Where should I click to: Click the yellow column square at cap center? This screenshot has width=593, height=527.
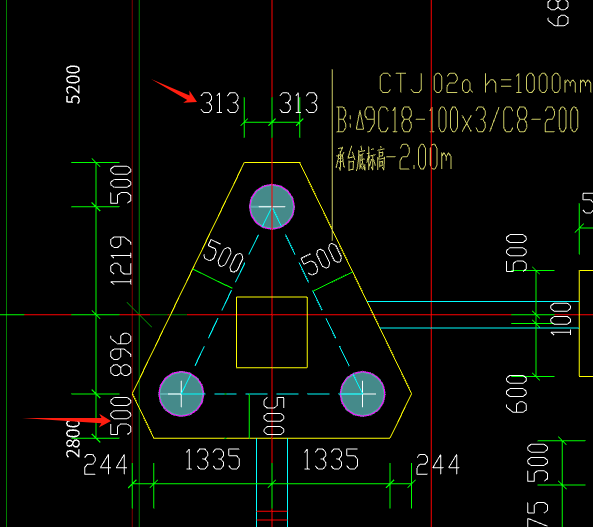tap(272, 332)
